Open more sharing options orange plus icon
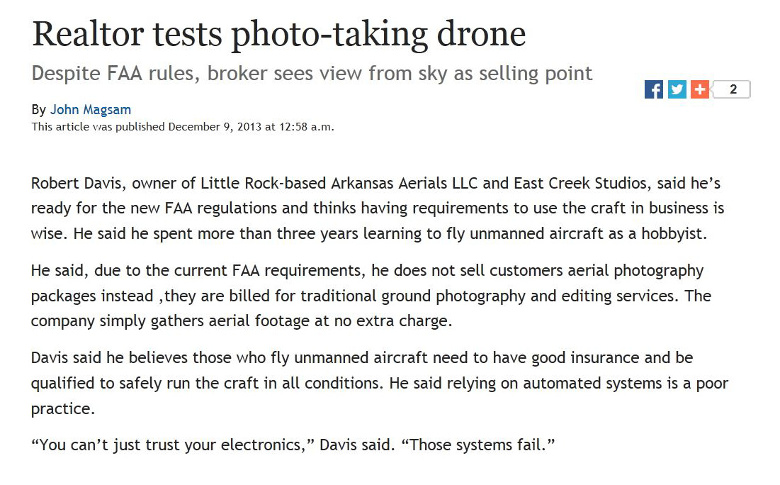 point(699,90)
